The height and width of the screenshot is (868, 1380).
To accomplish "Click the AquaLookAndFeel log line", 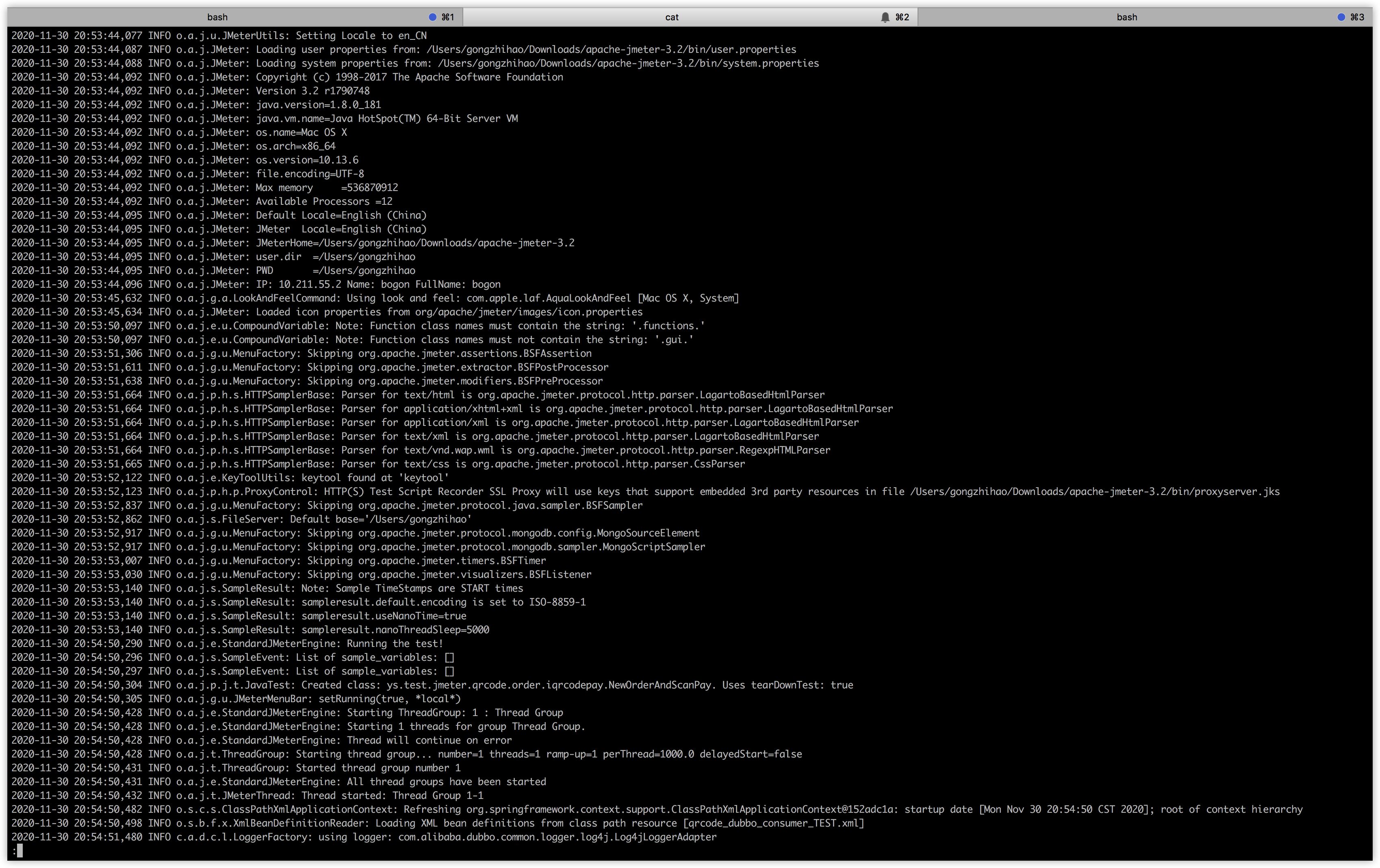I will coord(375,298).
